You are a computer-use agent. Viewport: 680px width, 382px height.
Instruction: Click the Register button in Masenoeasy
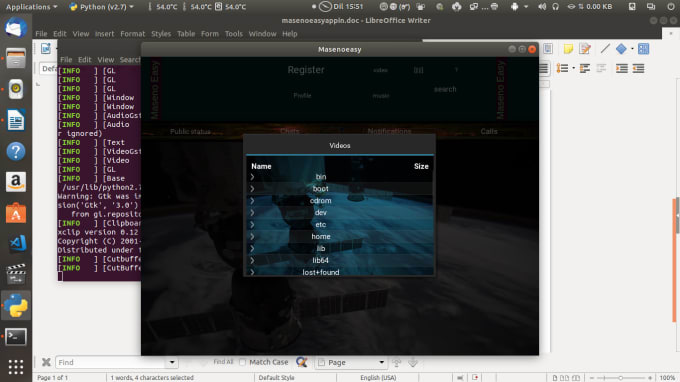click(x=306, y=70)
